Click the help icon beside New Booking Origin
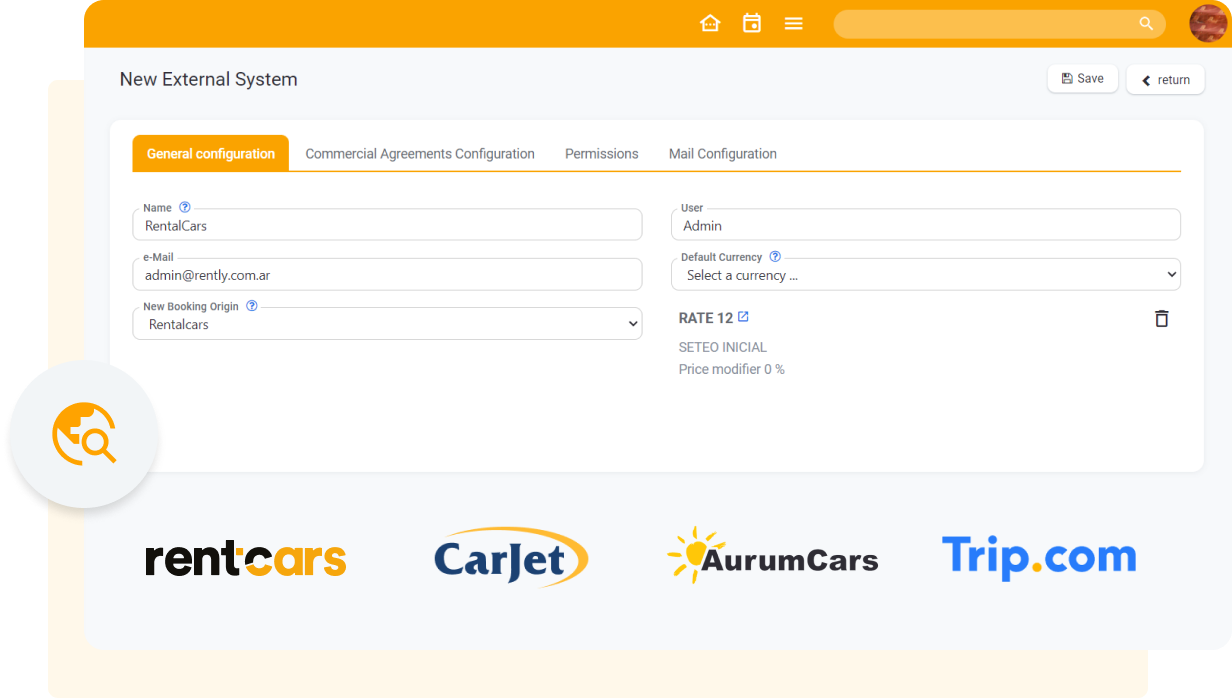 251,305
